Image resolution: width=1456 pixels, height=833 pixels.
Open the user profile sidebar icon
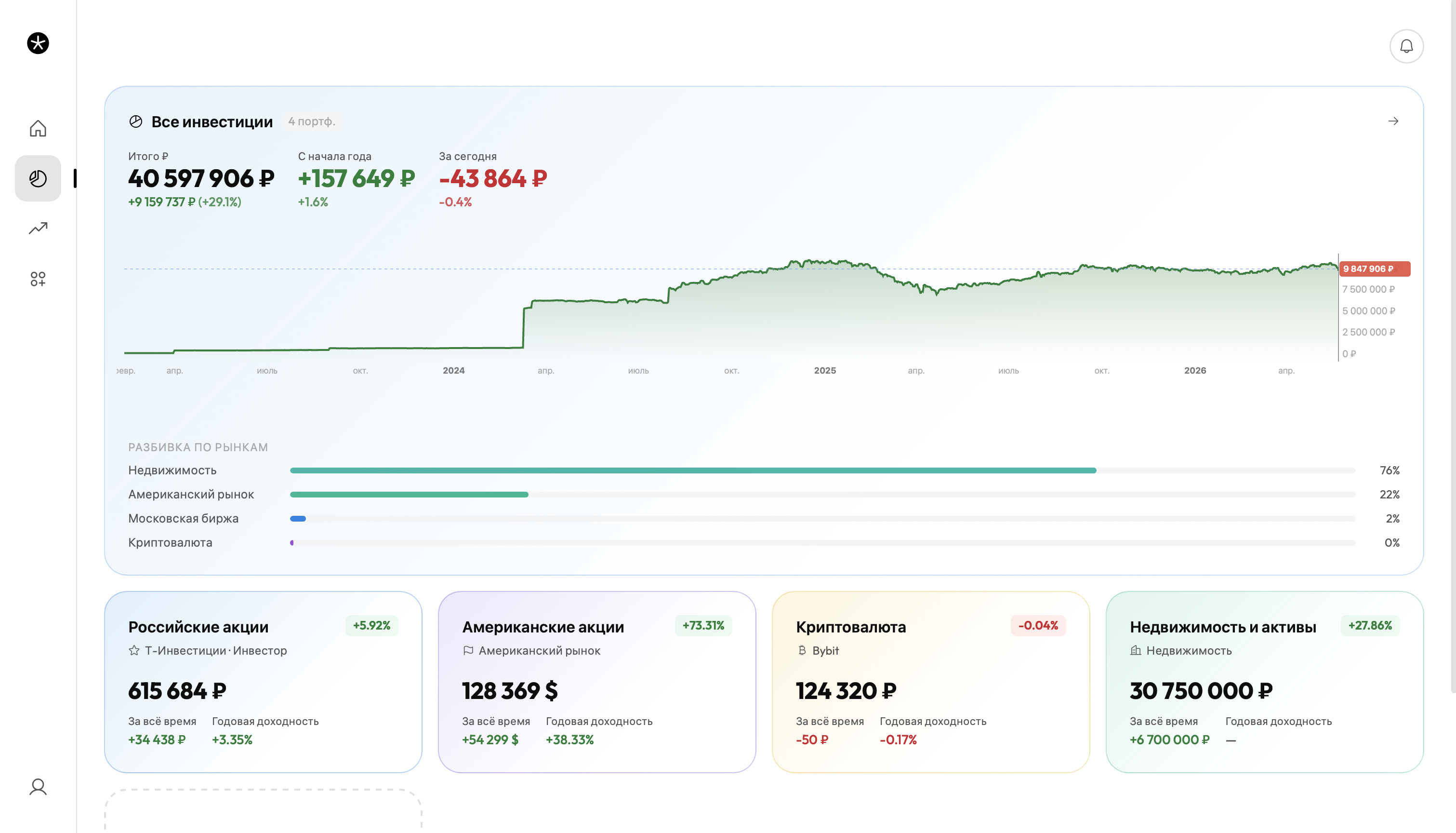[x=38, y=787]
